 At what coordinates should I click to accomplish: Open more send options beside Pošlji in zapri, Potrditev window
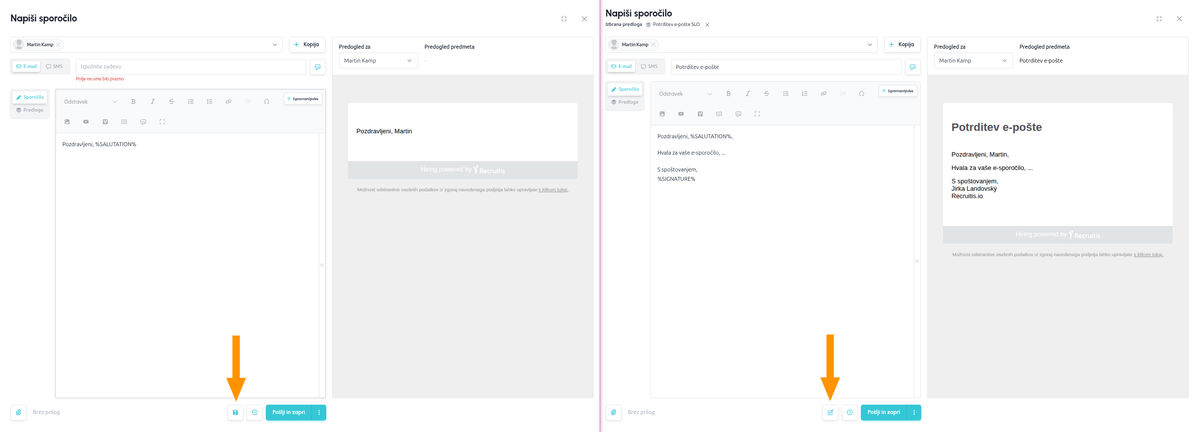tap(914, 412)
